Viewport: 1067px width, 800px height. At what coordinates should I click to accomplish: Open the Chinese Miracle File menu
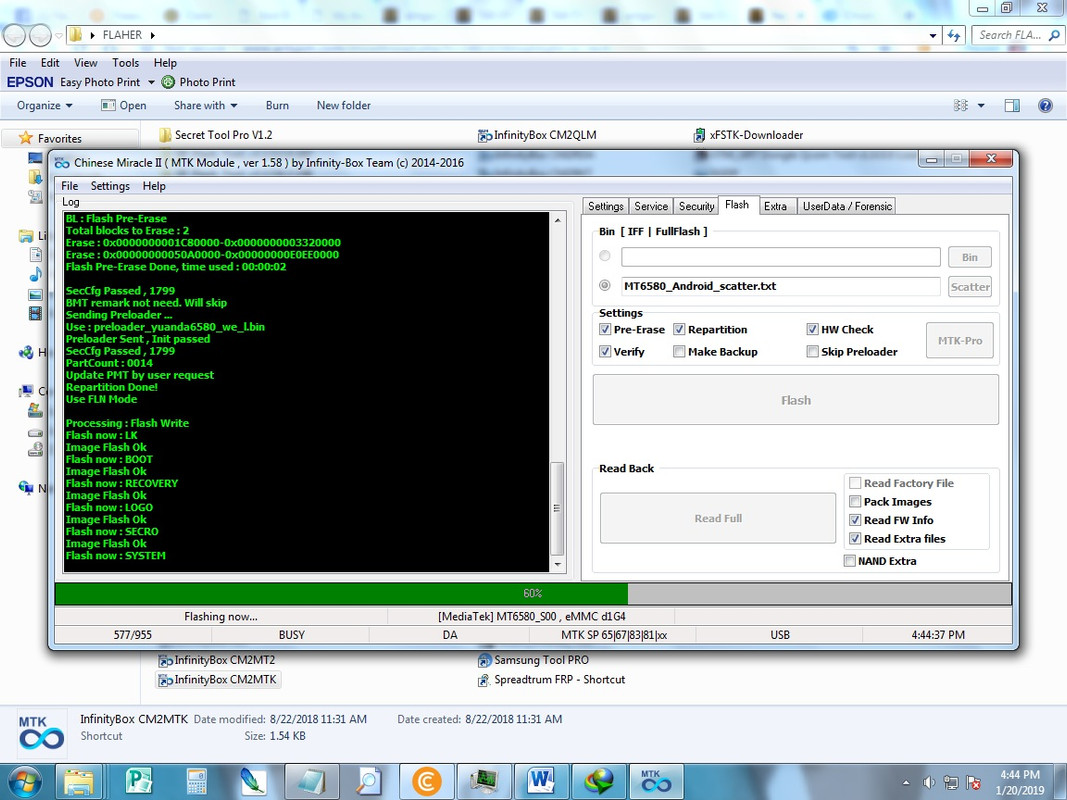[69, 186]
